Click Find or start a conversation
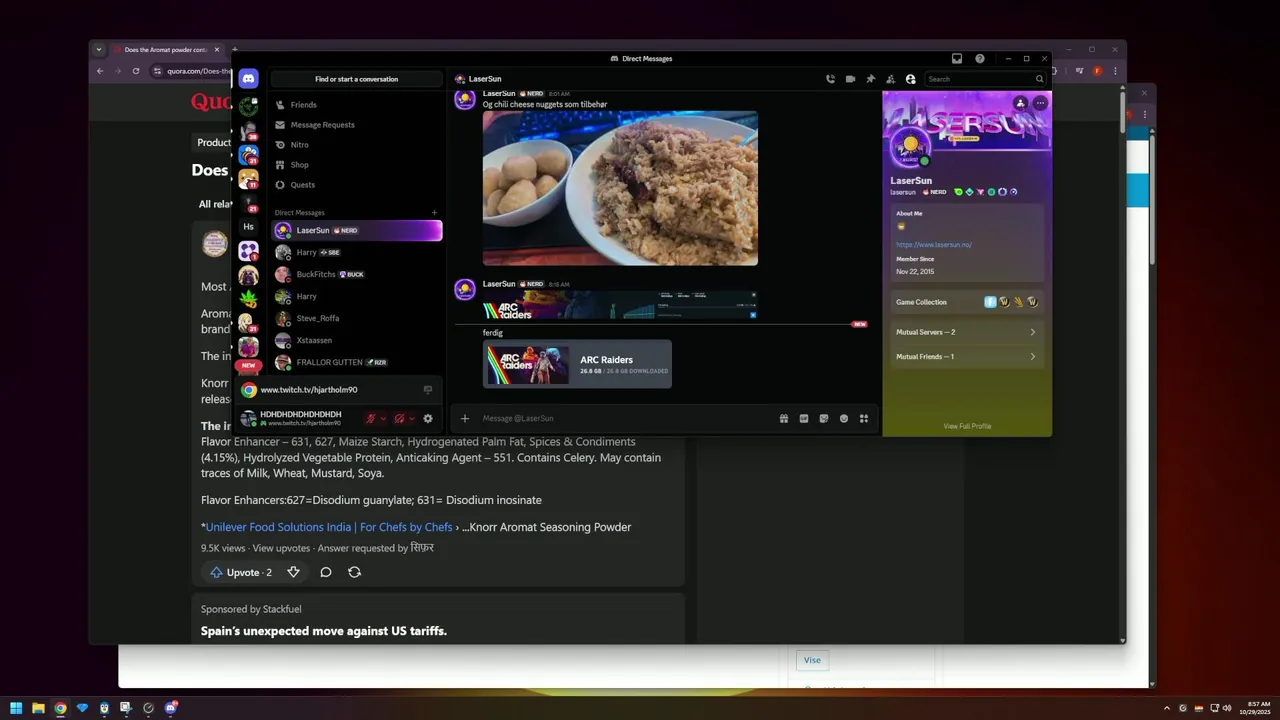Screen dimensions: 1280x720 (x=356, y=79)
